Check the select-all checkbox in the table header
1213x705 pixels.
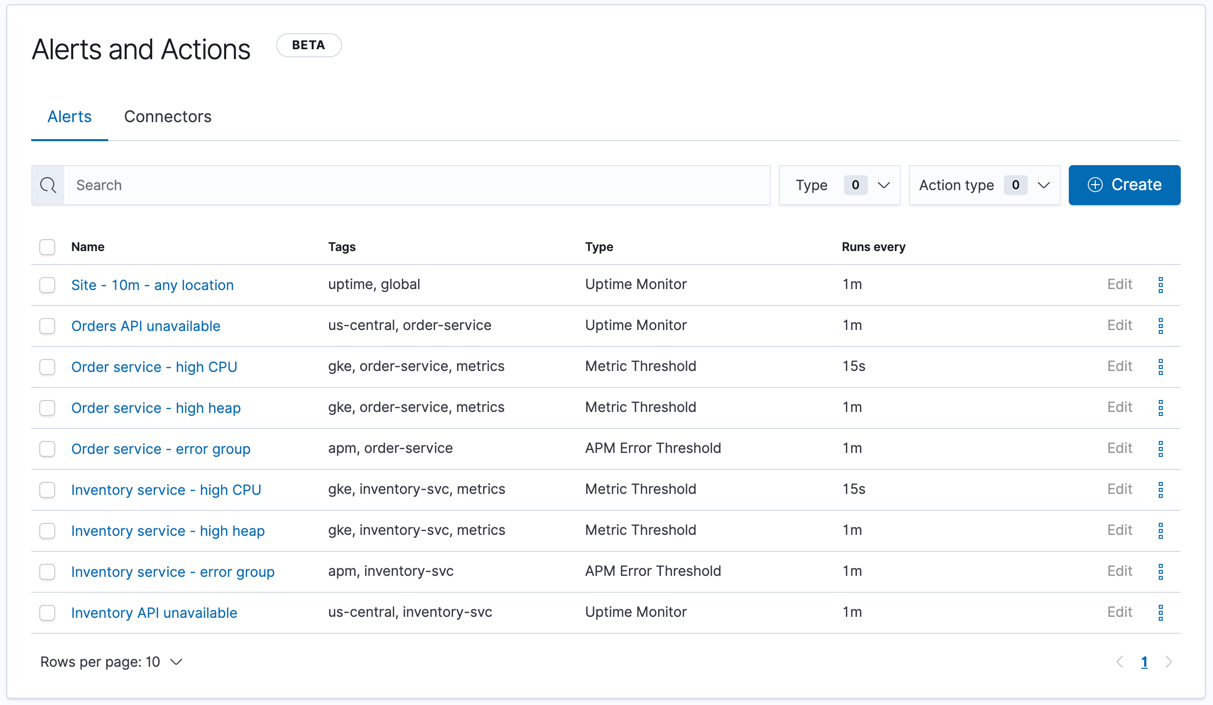(x=47, y=246)
